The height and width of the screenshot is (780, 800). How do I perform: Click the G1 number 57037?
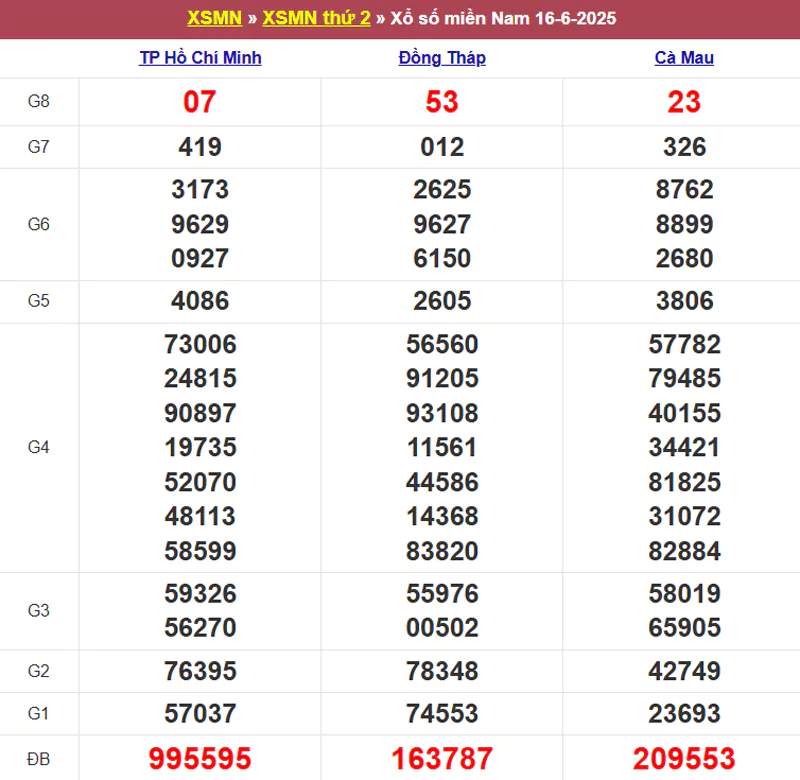(x=200, y=713)
